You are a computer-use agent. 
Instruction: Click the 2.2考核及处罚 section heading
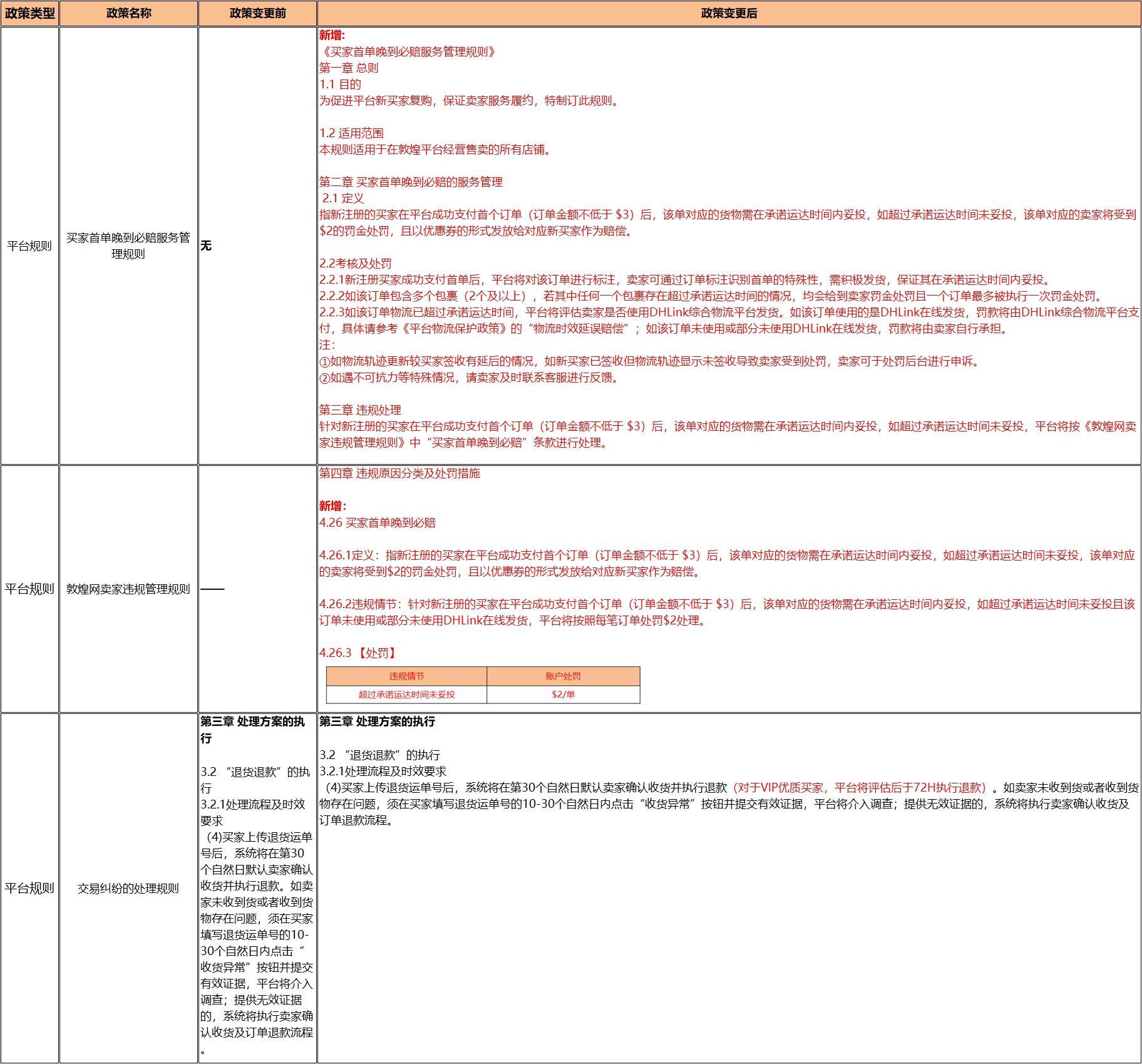click(x=356, y=264)
